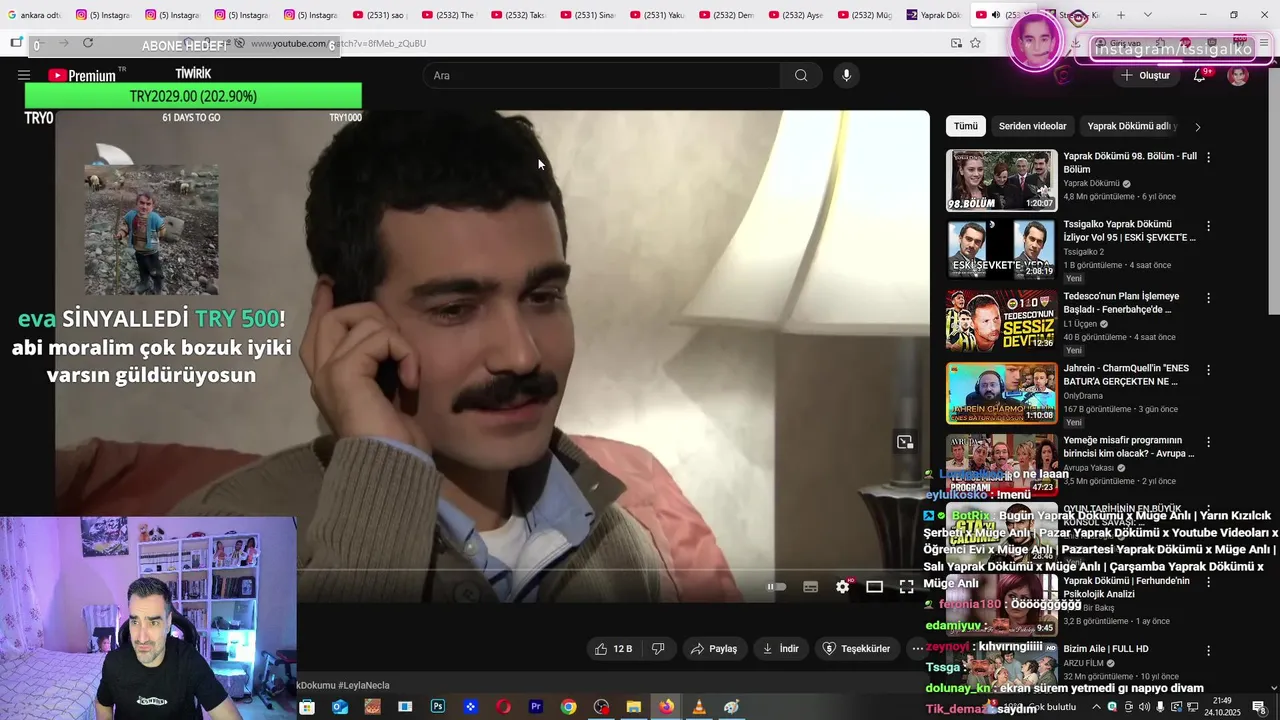Toggle subtitles in the video player
Screen dimensions: 1280x720
click(810, 587)
